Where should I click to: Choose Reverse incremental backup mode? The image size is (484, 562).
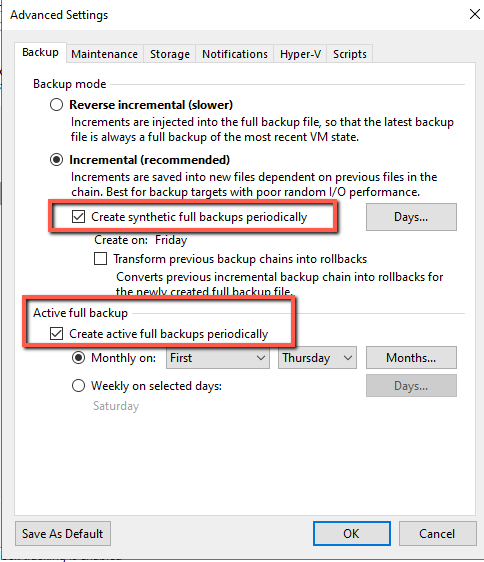[x=56, y=105]
